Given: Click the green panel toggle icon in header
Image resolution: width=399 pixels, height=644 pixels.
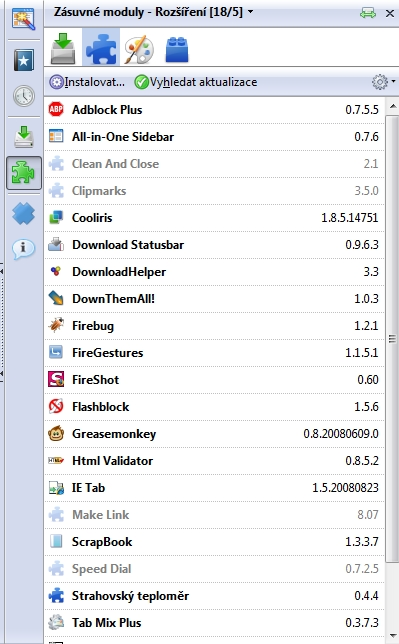Looking at the screenshot, I should [368, 13].
